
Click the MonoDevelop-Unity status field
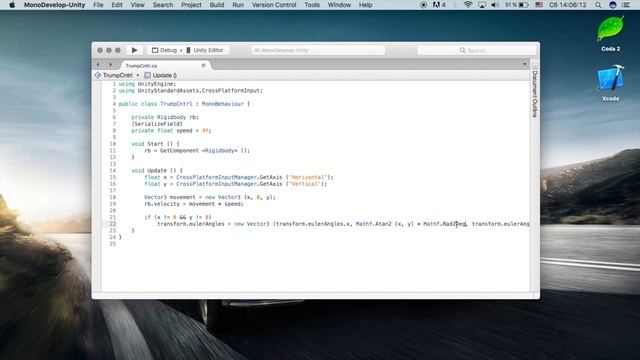(318, 50)
